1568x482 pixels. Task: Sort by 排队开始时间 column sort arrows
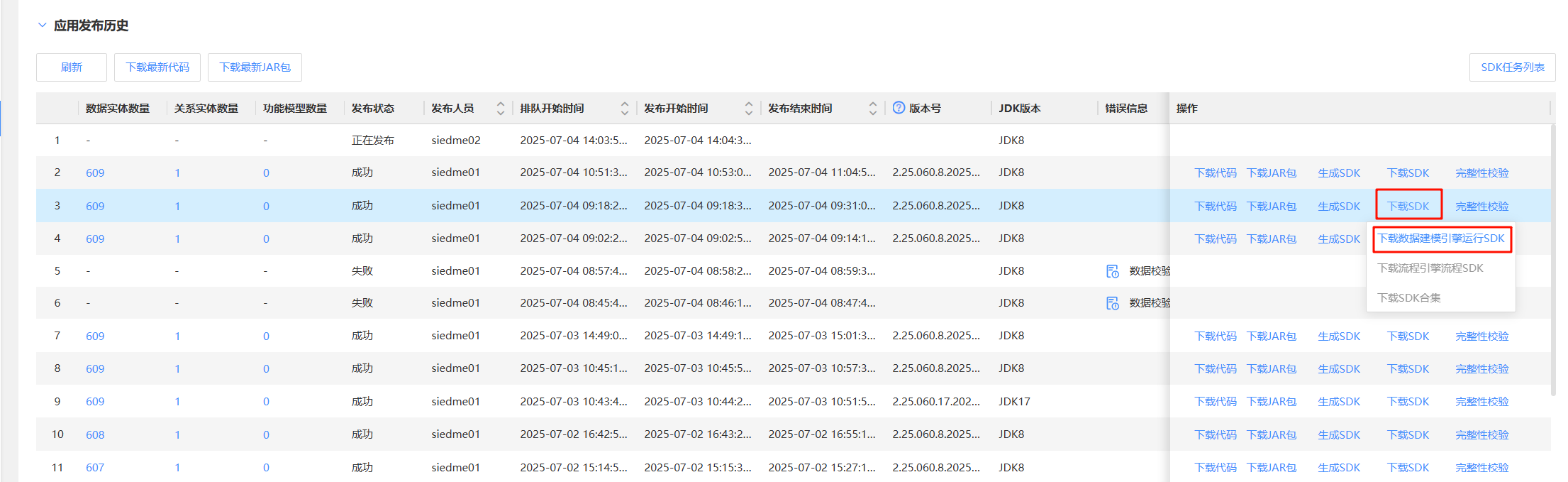coord(625,108)
